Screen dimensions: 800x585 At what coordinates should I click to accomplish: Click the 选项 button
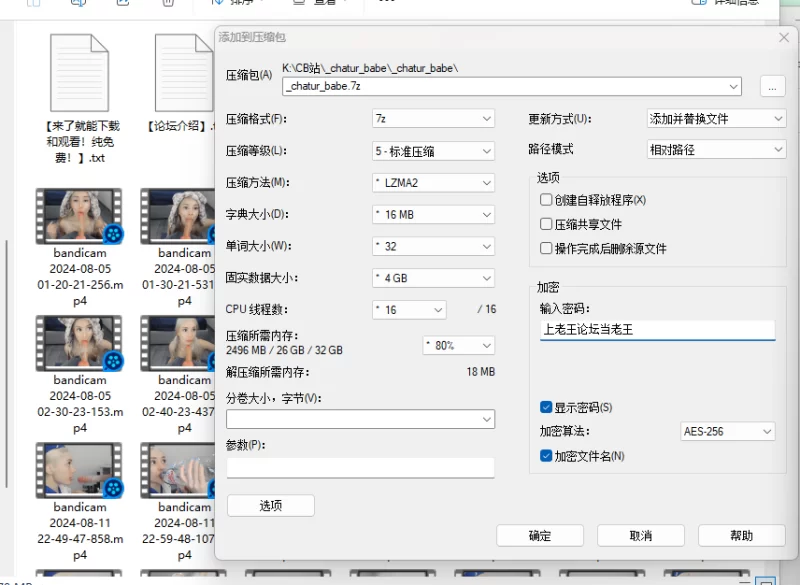270,506
